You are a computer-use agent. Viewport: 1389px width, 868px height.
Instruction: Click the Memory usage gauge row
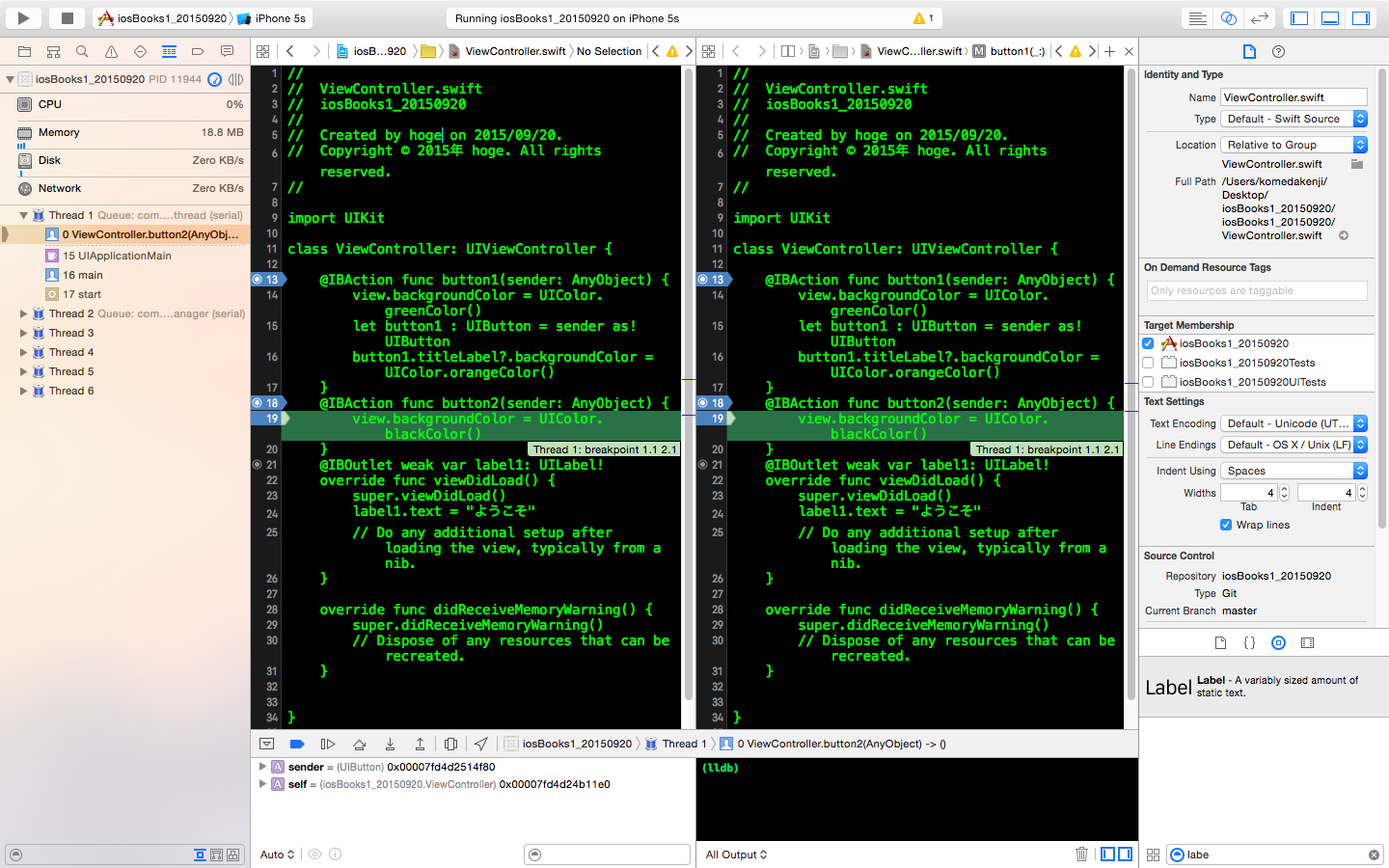[x=125, y=132]
